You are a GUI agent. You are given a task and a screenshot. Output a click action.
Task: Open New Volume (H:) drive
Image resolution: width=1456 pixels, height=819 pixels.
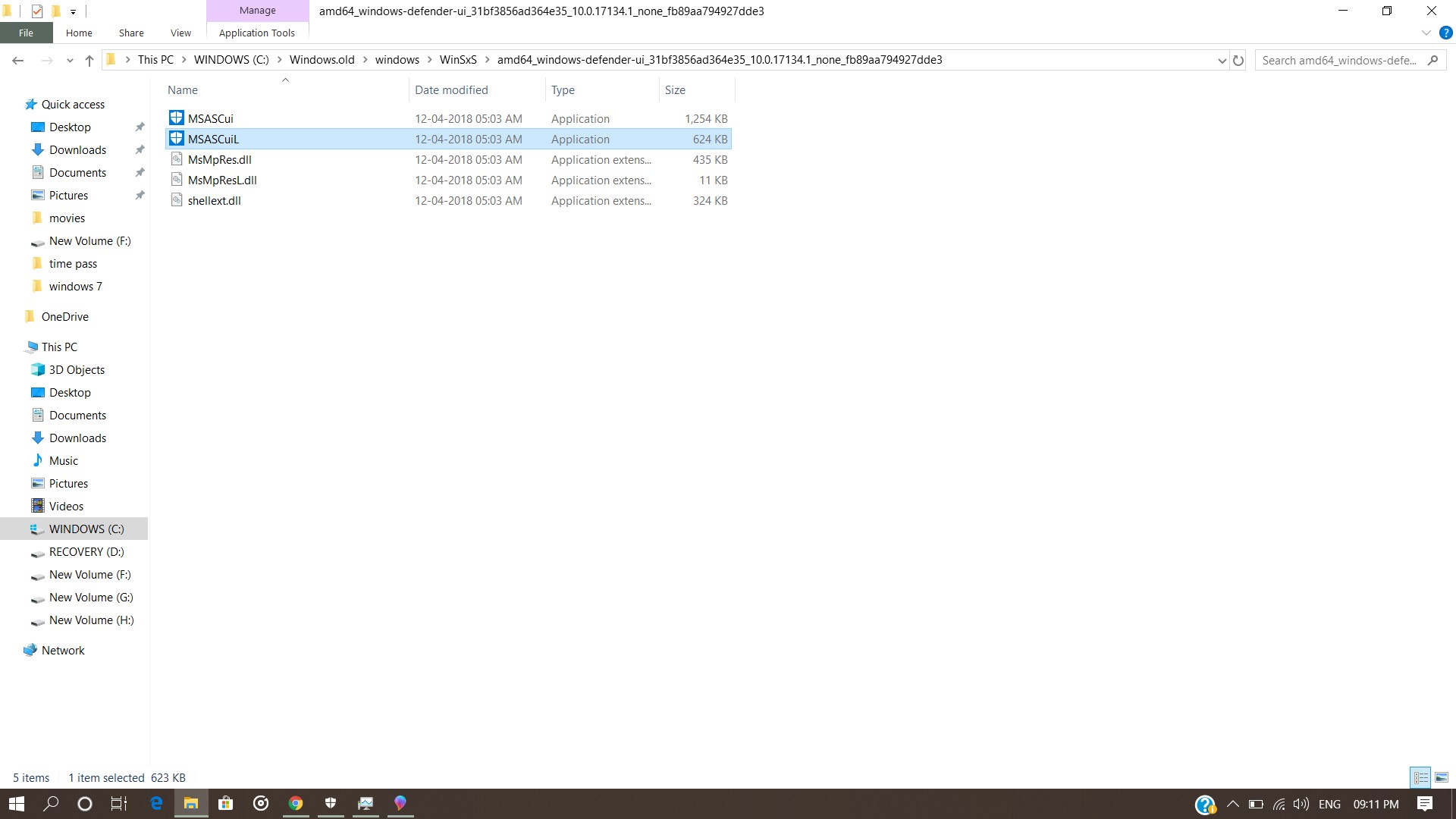pyautogui.click(x=91, y=620)
